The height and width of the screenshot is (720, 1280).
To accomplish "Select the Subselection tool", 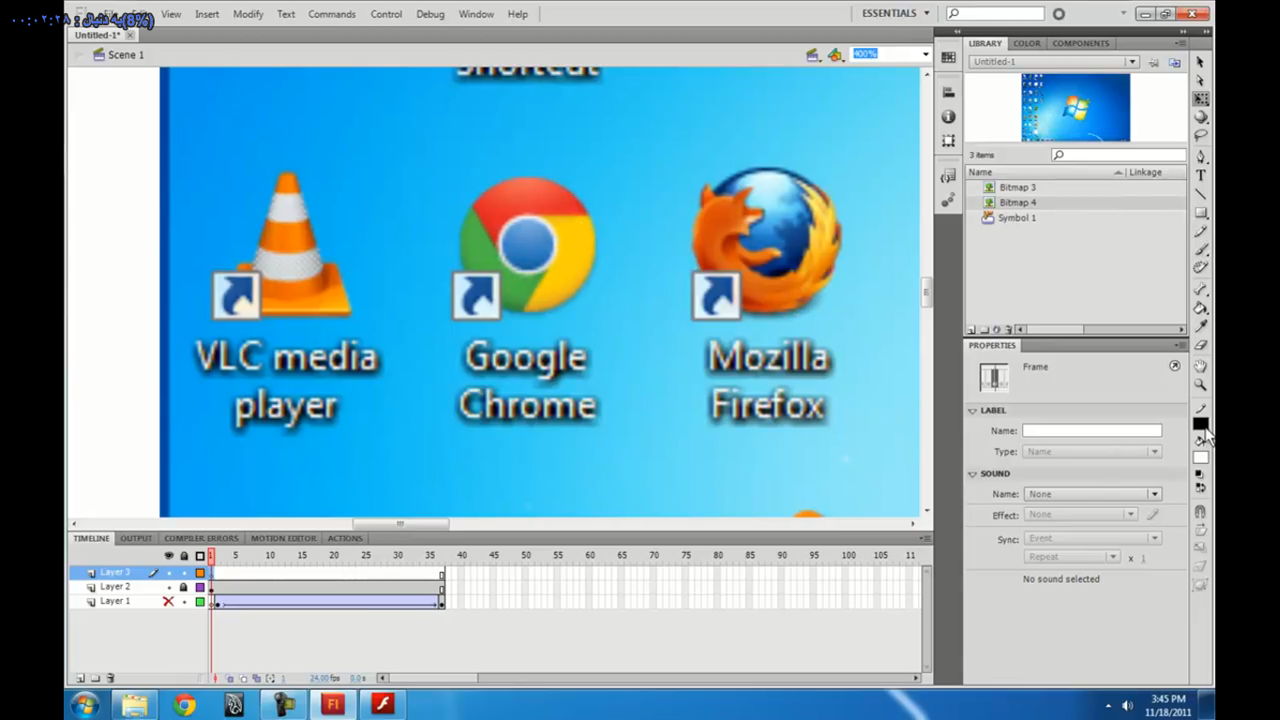I will [x=1201, y=80].
